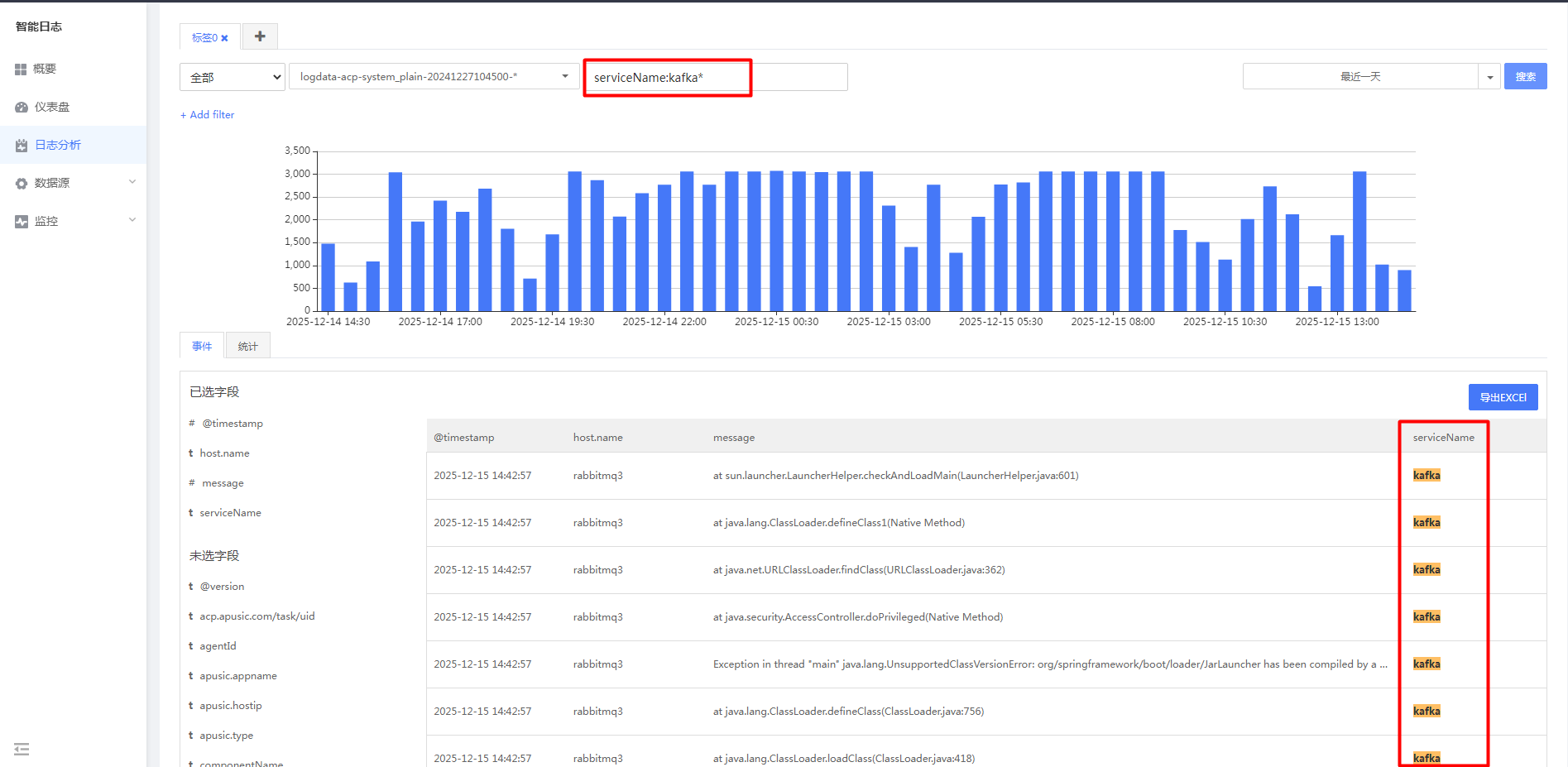Export results with 导出EXCEl button
The height and width of the screenshot is (767, 1568).
pos(1503,397)
